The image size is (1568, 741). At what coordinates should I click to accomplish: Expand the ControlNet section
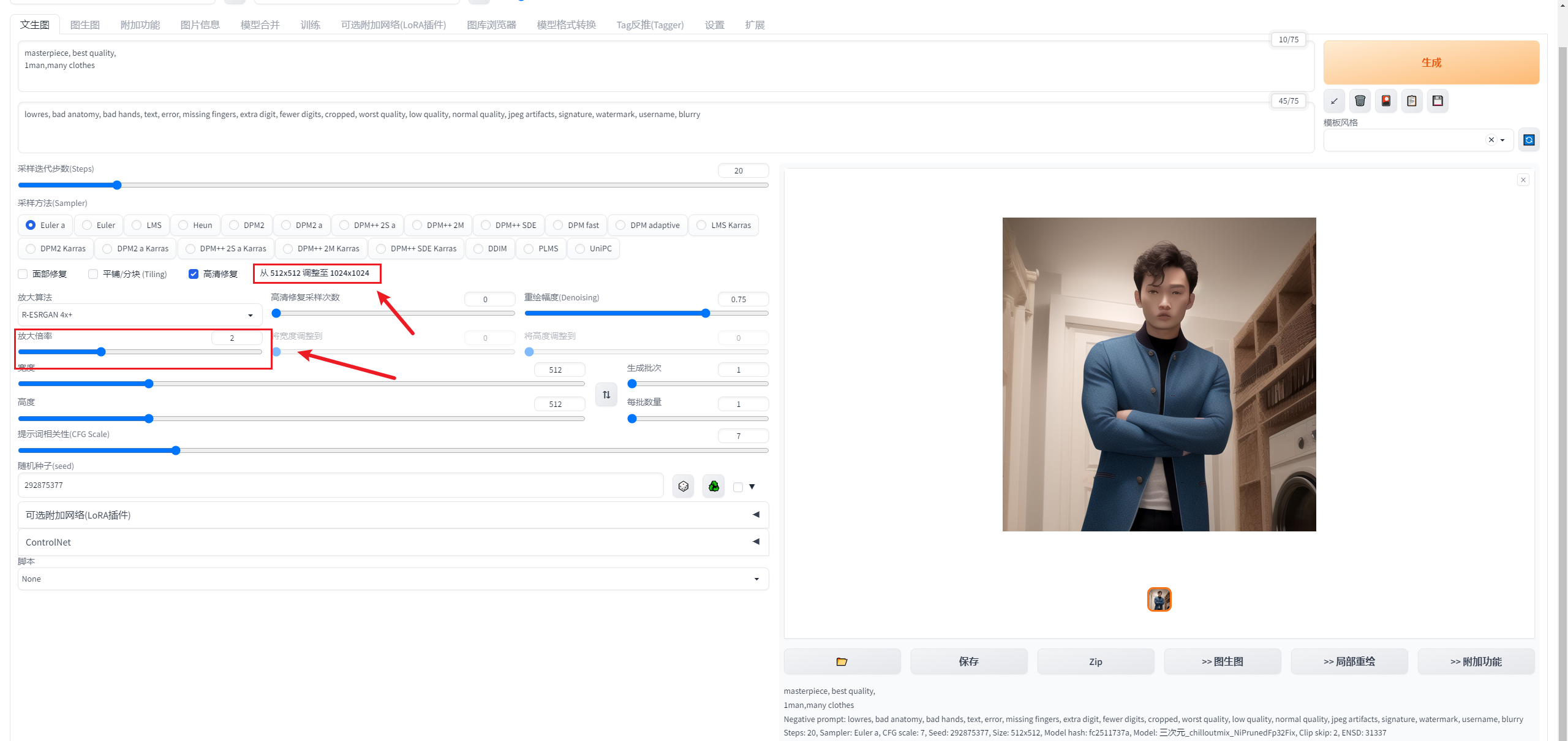tap(393, 542)
